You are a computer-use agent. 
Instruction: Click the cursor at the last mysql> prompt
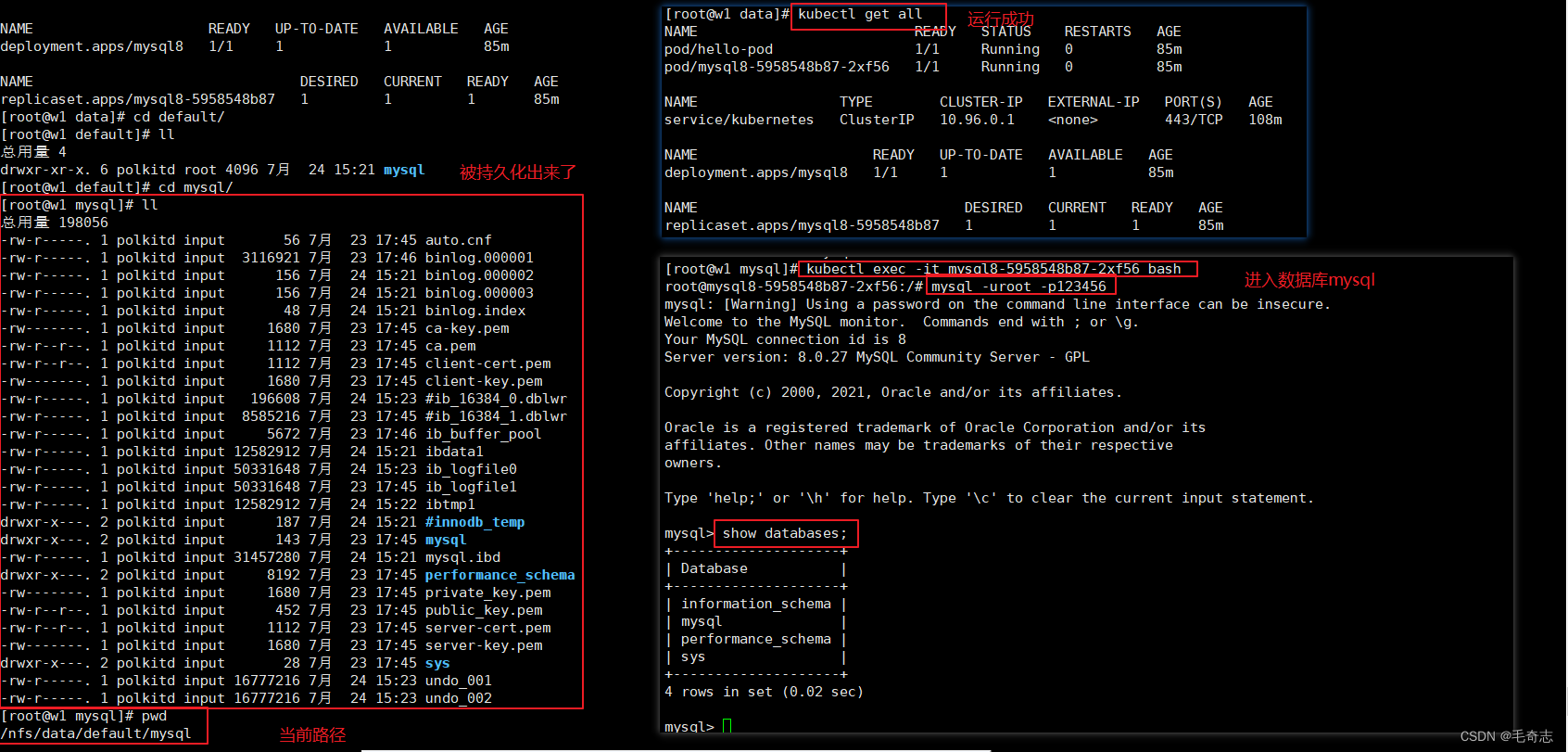point(727,726)
